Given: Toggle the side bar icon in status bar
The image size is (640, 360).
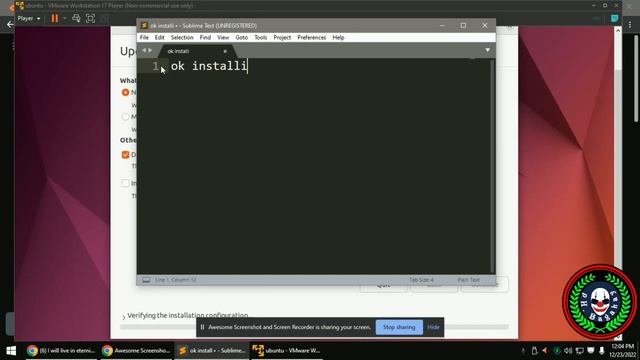Looking at the screenshot, I should 146,280.
